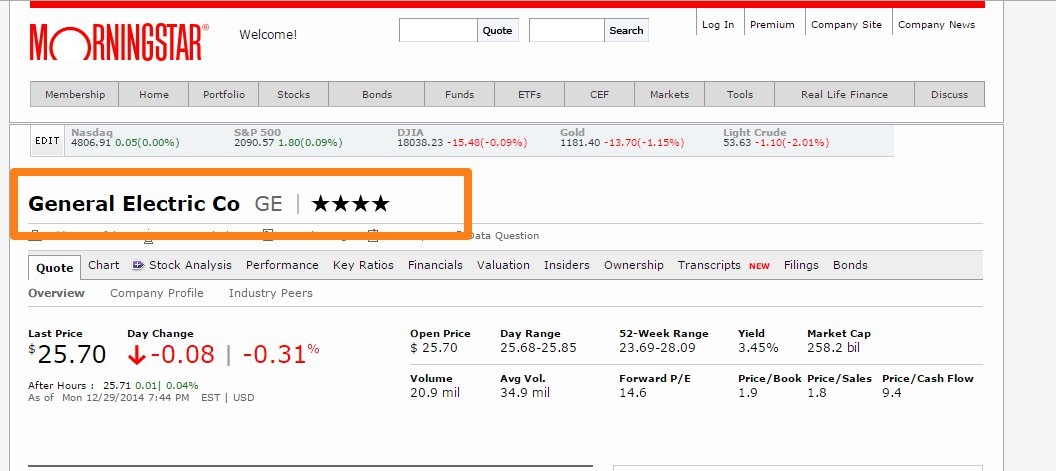Click the -0.31% day change value
This screenshot has height=471, width=1056.
[x=281, y=354]
